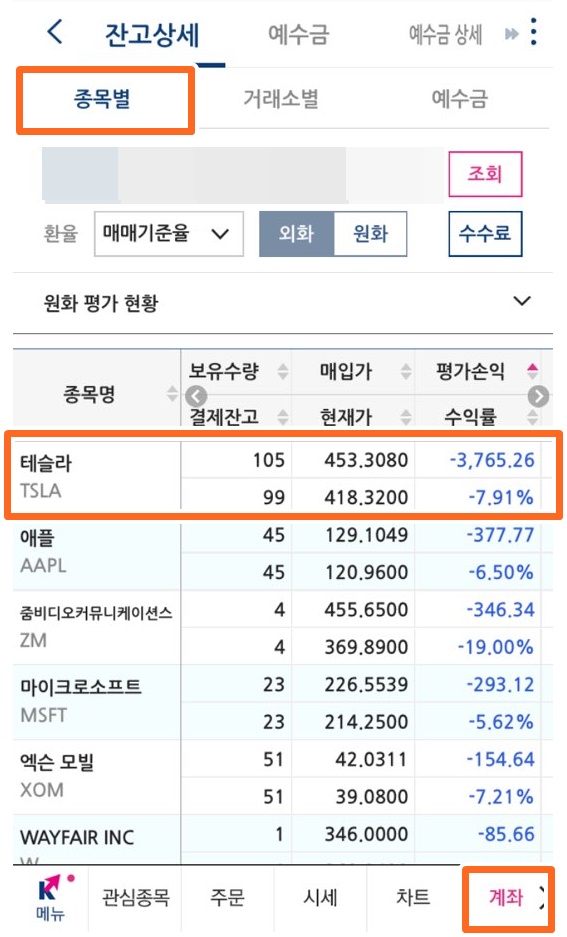Expand the 원화 평가 현황 section
This screenshot has height=937, width=567.
pos(283,302)
